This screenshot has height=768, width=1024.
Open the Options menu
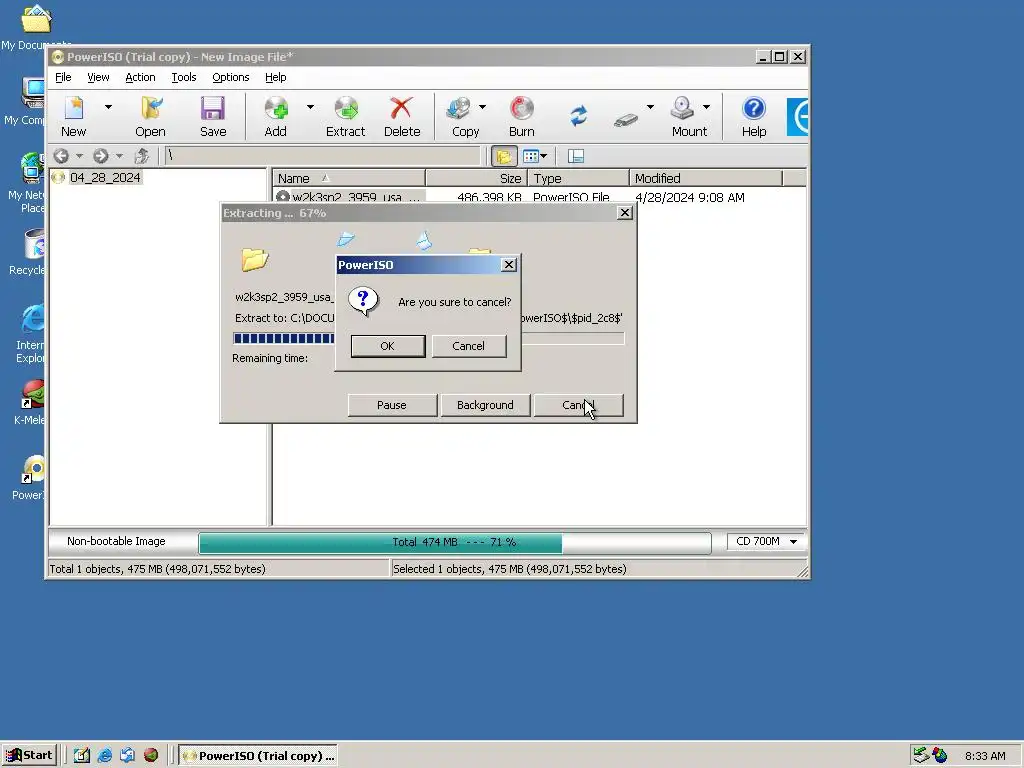coord(231,77)
